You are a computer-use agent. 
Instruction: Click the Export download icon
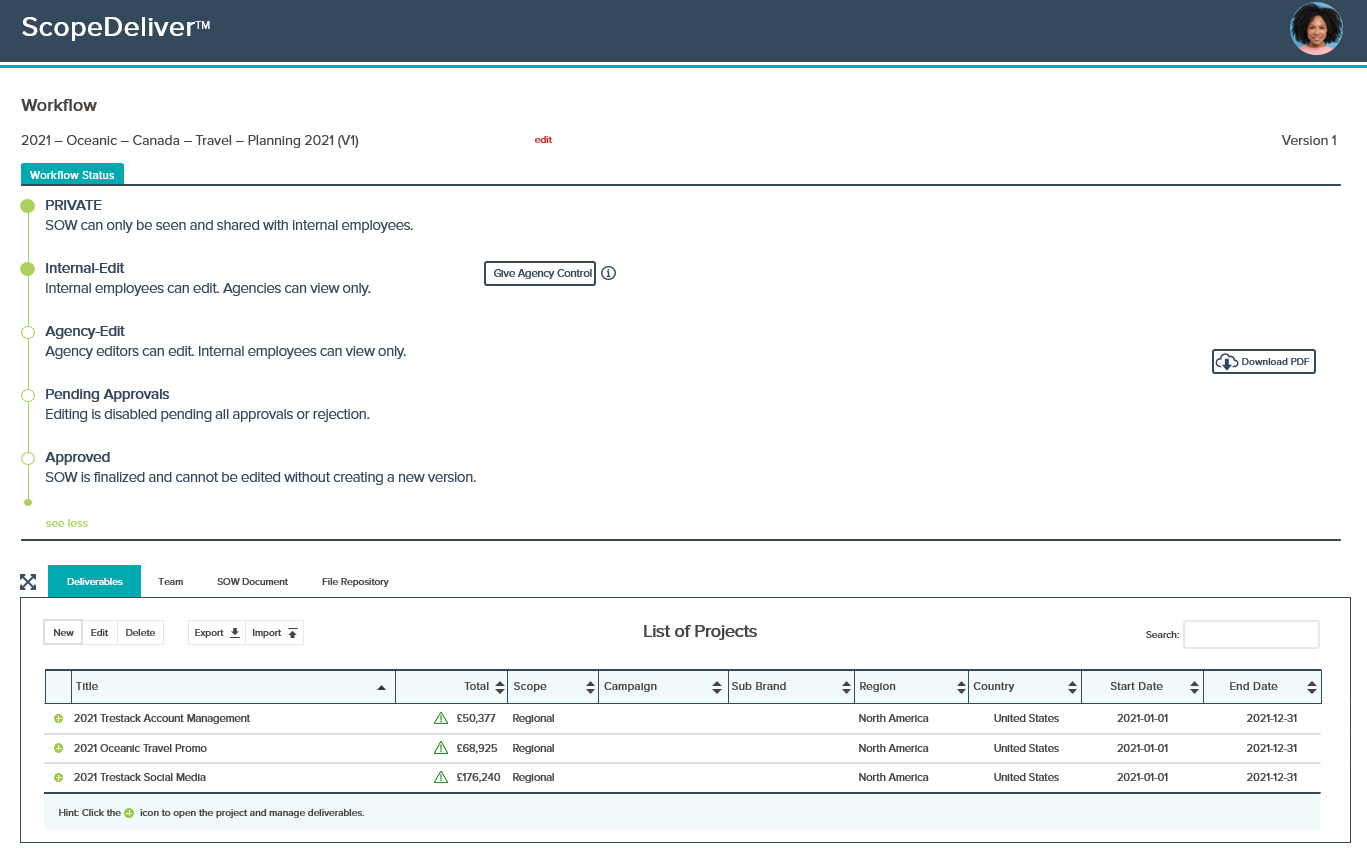click(x=234, y=632)
